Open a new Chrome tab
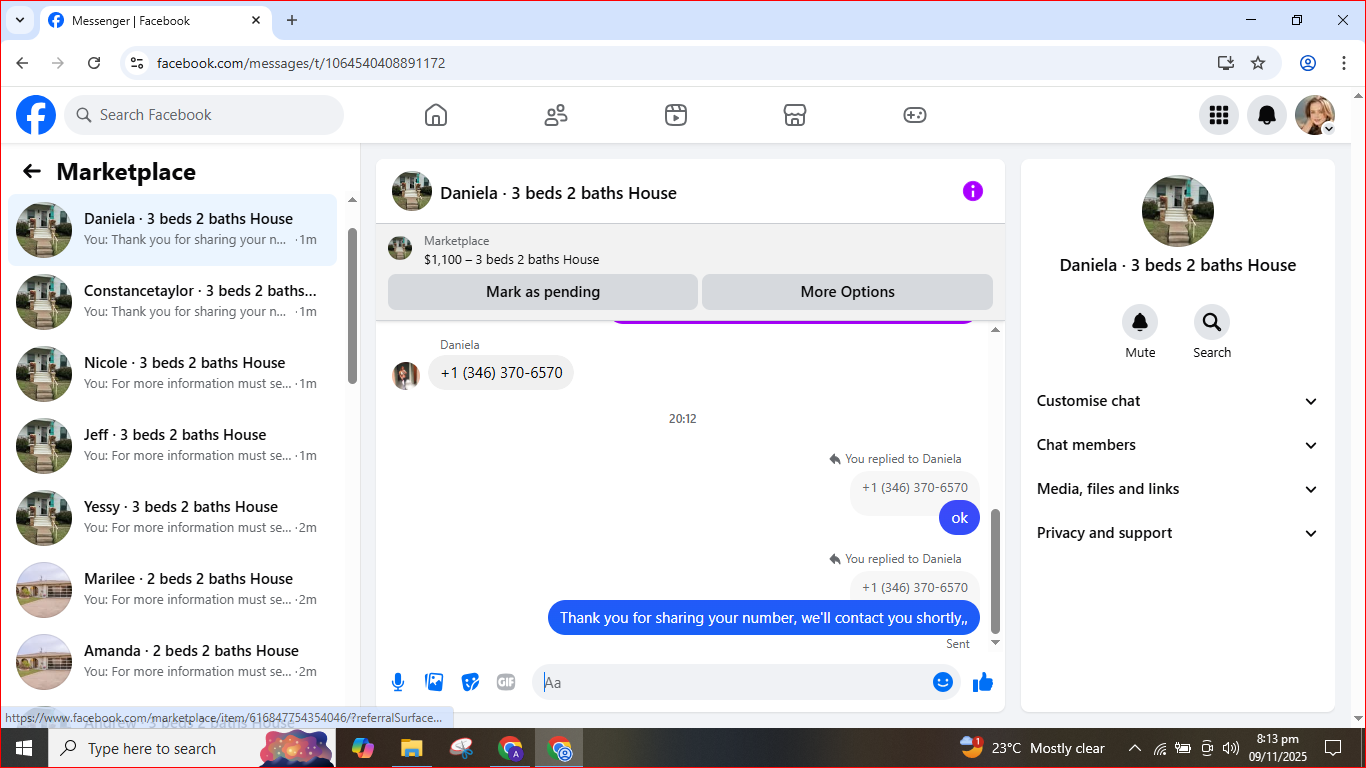 [x=292, y=20]
